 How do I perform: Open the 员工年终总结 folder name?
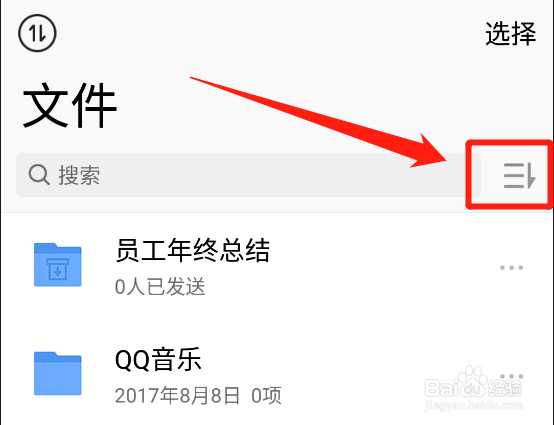coord(193,250)
